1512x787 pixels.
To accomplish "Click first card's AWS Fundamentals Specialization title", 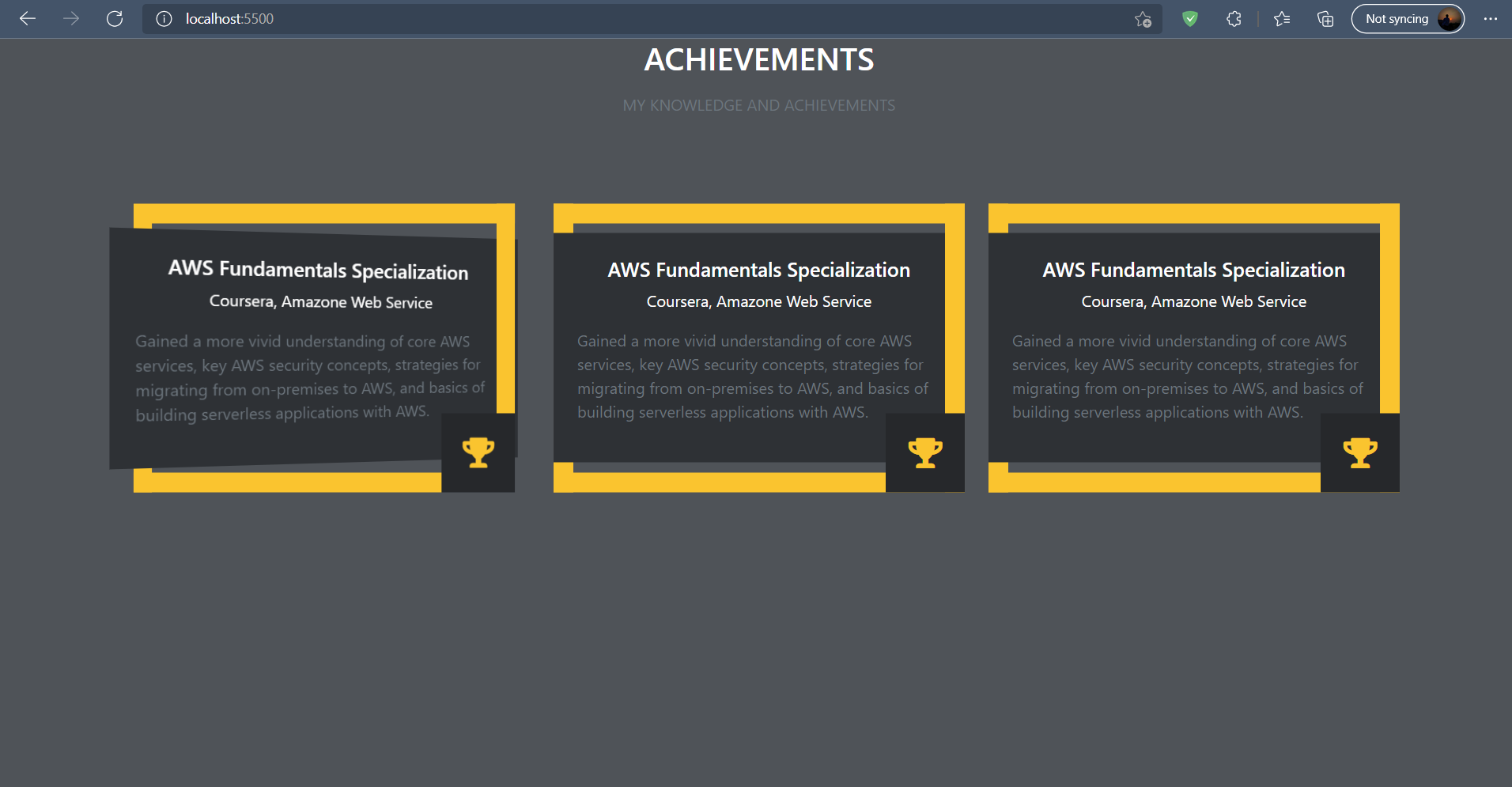I will click(318, 270).
